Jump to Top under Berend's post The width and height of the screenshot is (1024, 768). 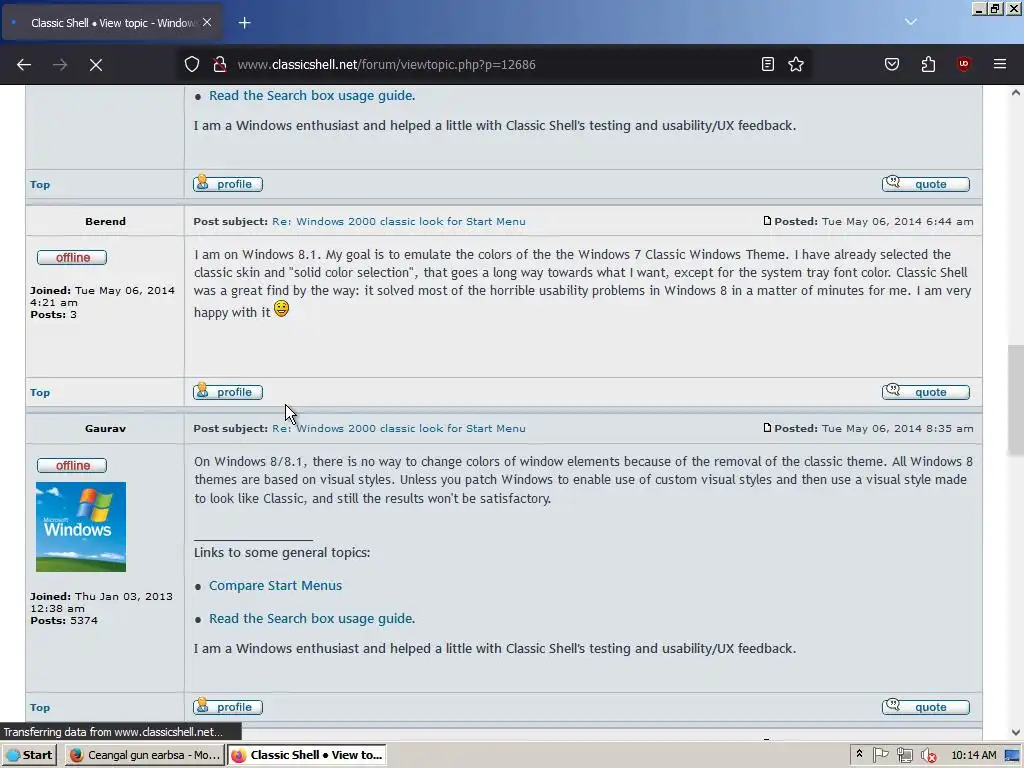click(40, 392)
